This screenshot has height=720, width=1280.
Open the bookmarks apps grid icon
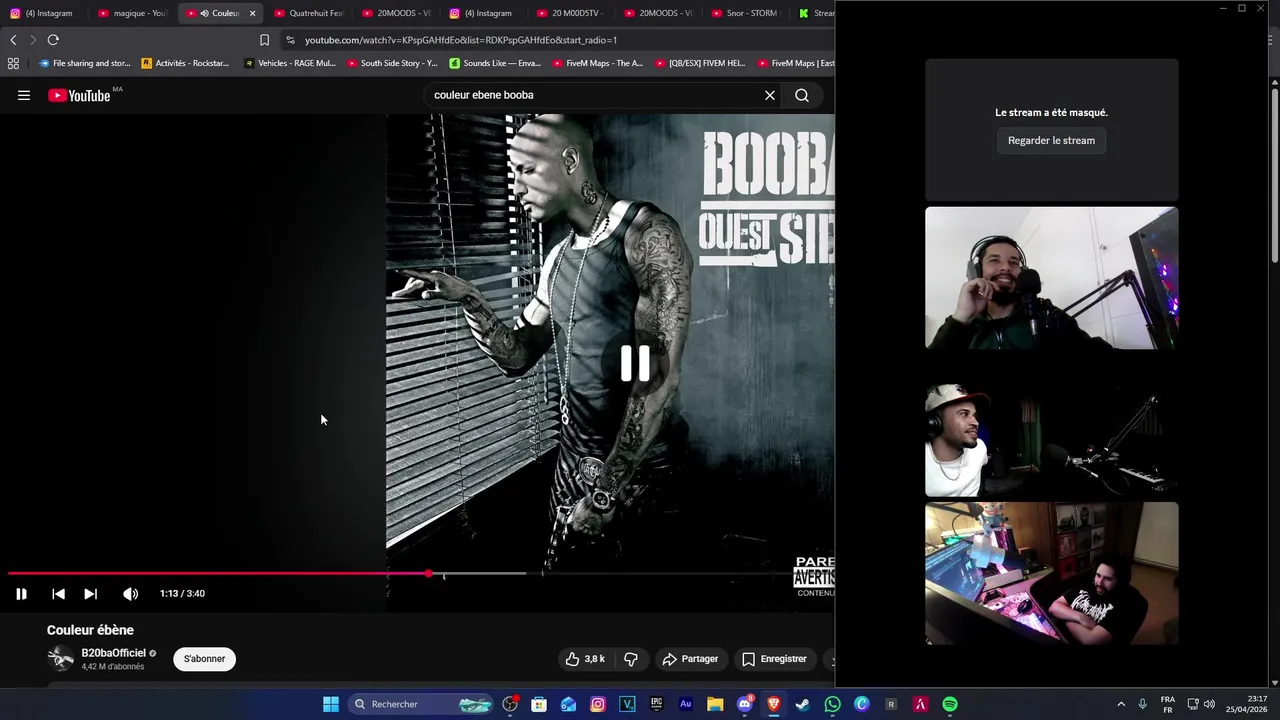(x=13, y=63)
